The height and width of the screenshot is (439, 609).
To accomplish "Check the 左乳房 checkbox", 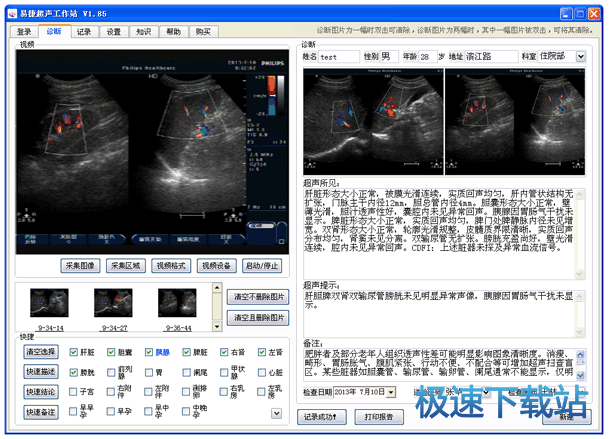I will tap(261, 392).
